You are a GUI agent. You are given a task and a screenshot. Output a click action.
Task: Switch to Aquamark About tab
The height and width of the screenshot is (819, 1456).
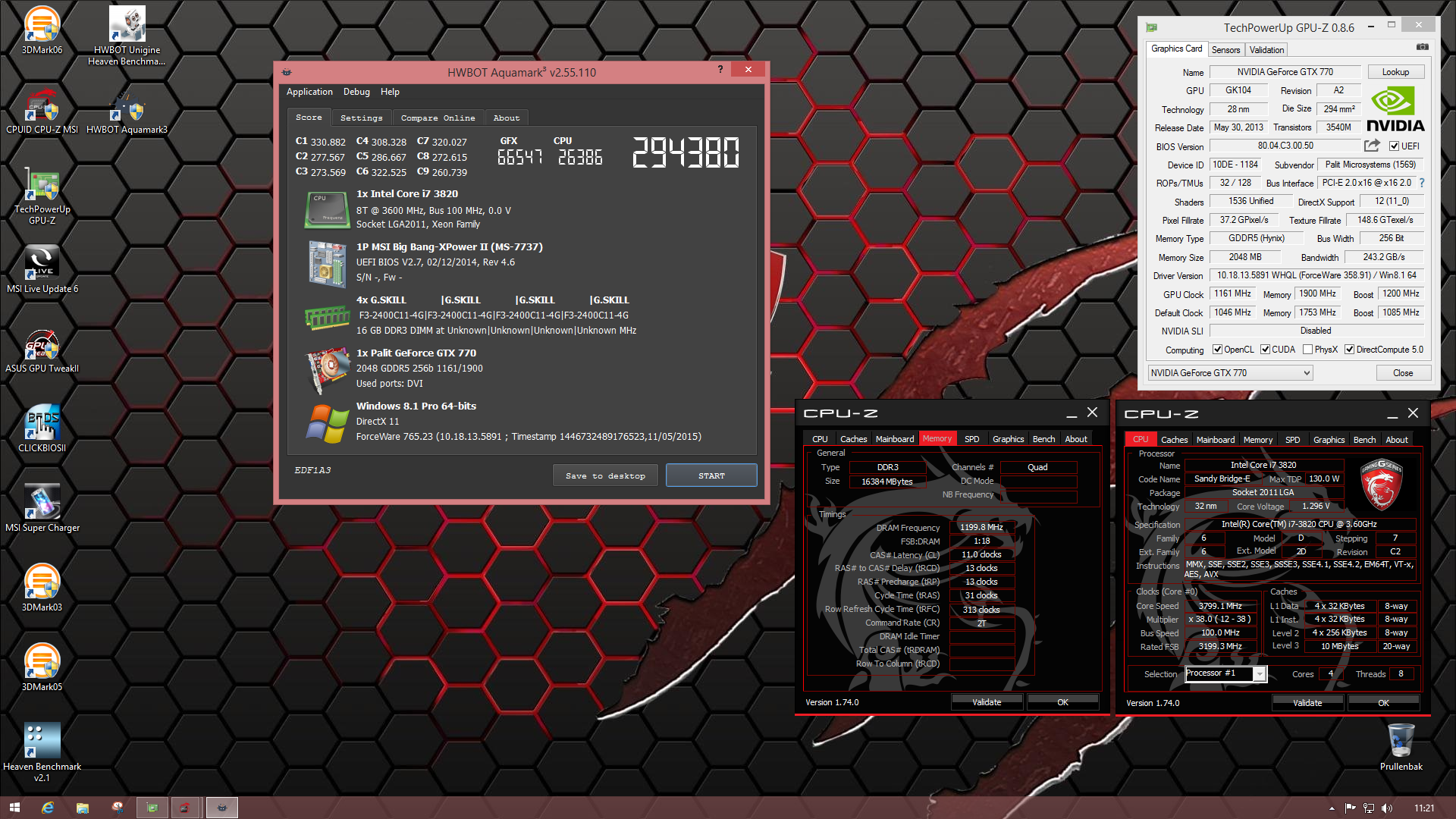[x=507, y=118]
